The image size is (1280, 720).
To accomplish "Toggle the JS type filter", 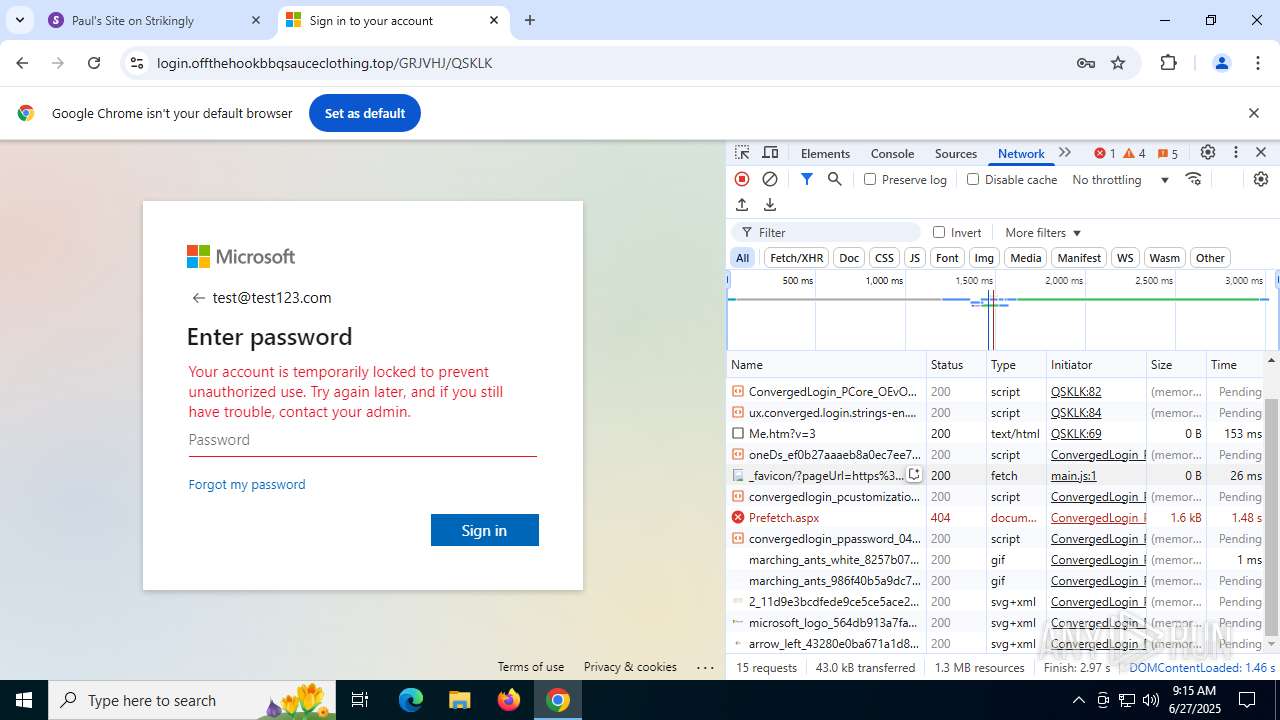I will coord(914,258).
